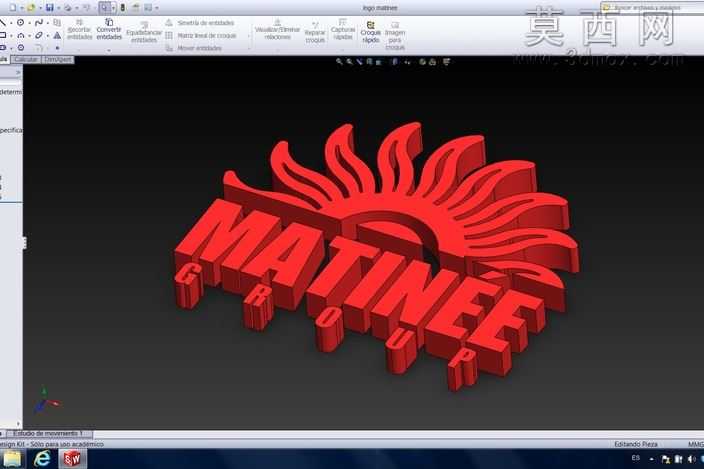Activate the Select cursor tool
Viewport: 704px width, 469px height.
pos(104,8)
